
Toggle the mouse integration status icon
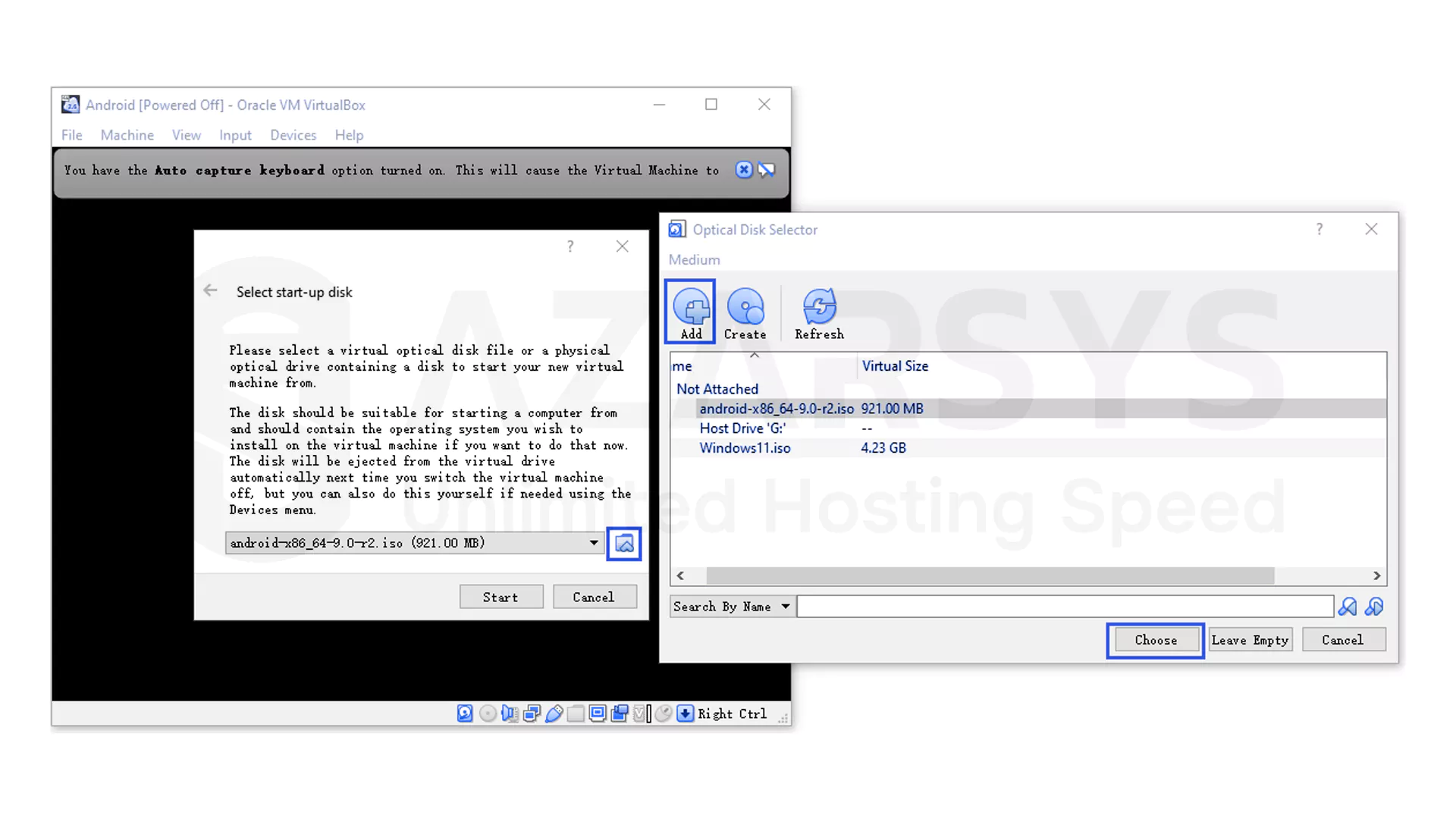point(663,714)
